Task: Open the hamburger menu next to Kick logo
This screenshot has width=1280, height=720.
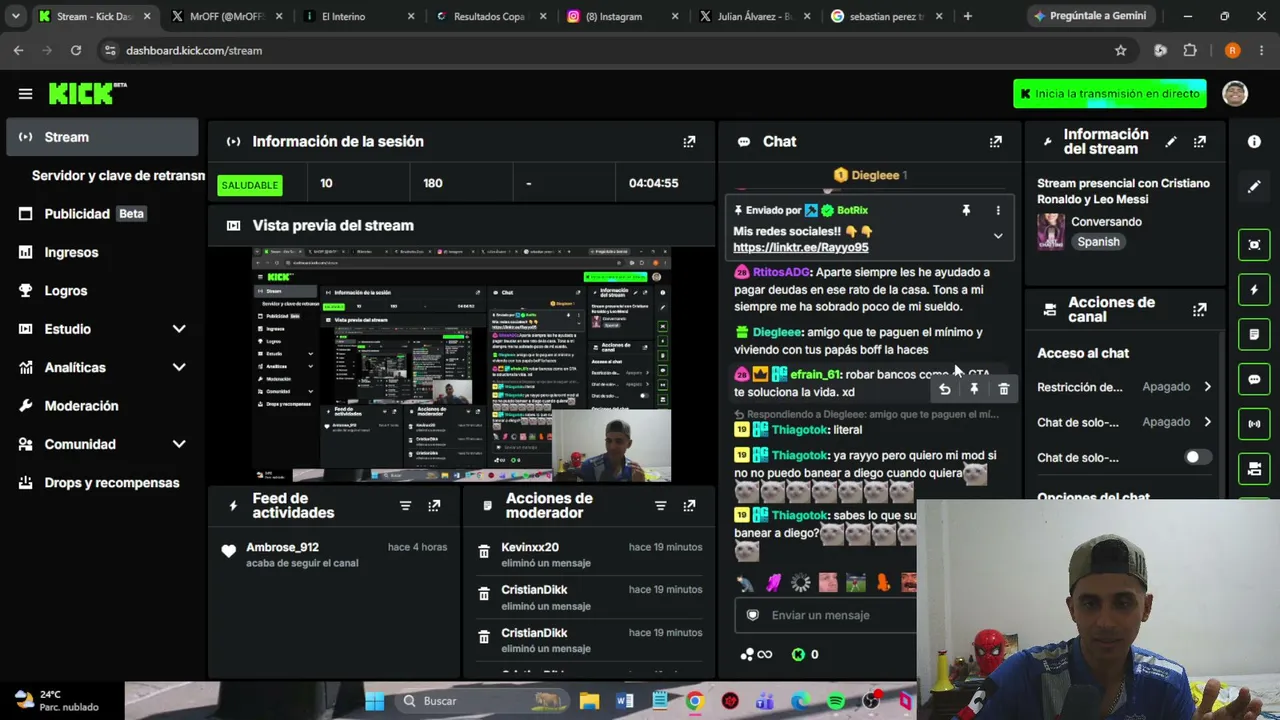Action: [x=25, y=93]
